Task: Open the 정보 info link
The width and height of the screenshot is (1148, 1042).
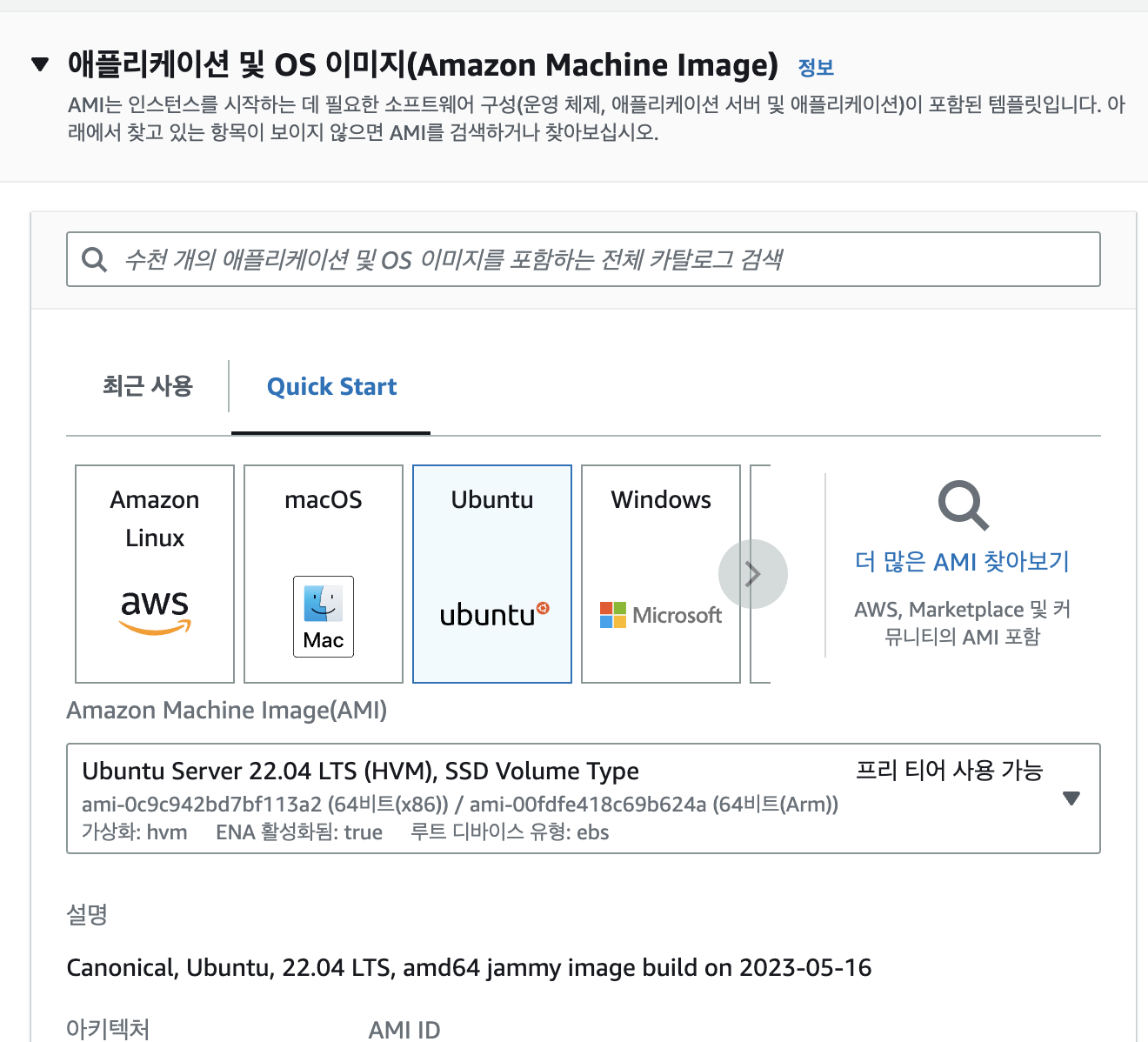Action: (816, 67)
